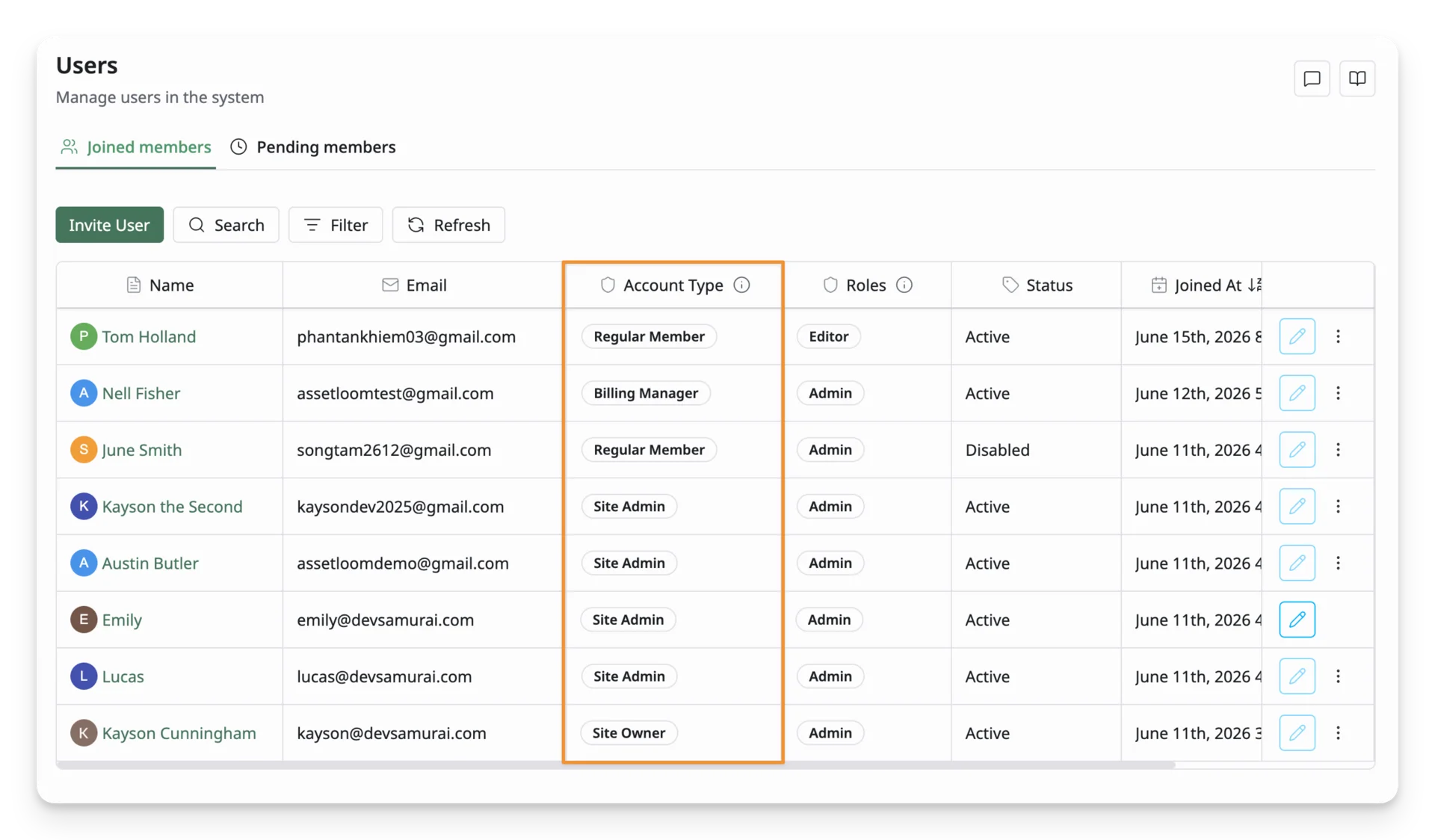Edit Emily using the pencil icon
Viewport: 1435px width, 840px height.
[x=1297, y=620]
